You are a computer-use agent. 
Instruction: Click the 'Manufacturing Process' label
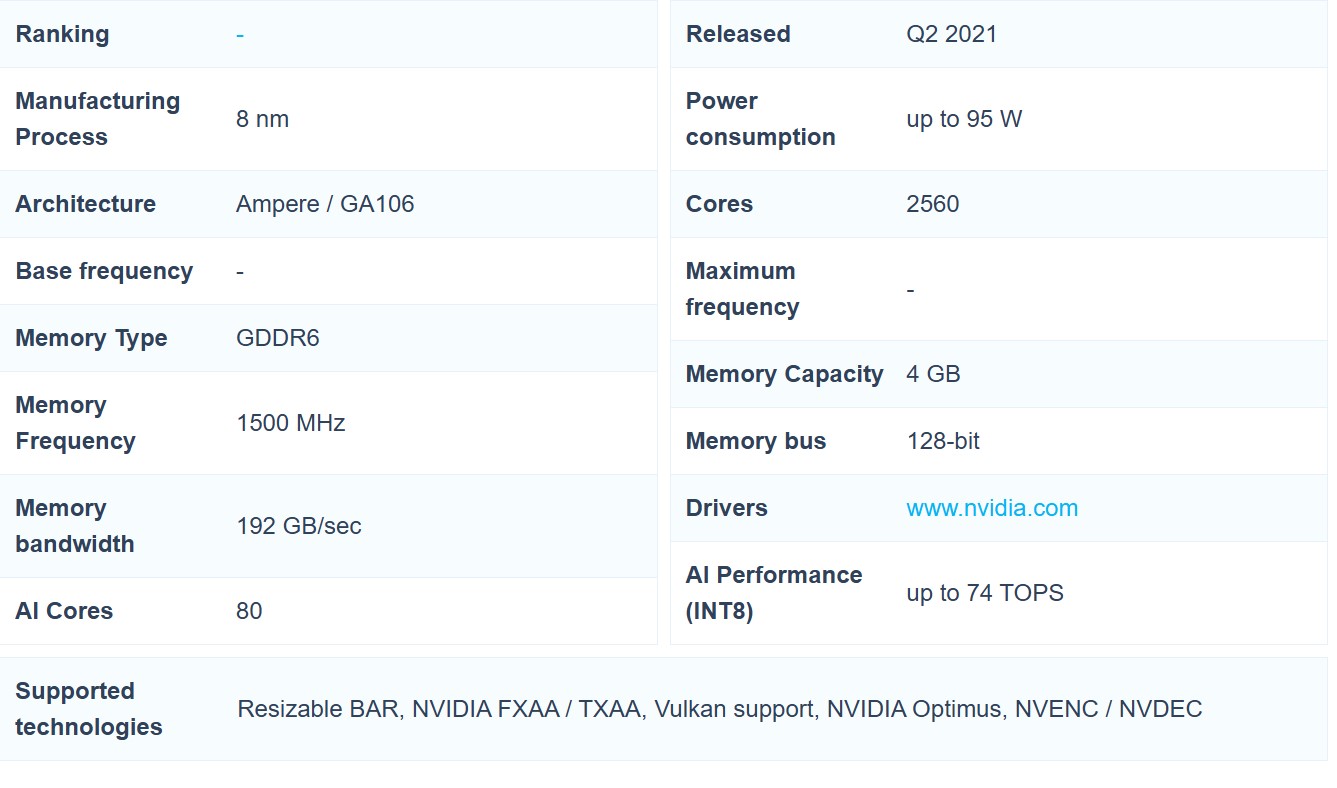97,119
